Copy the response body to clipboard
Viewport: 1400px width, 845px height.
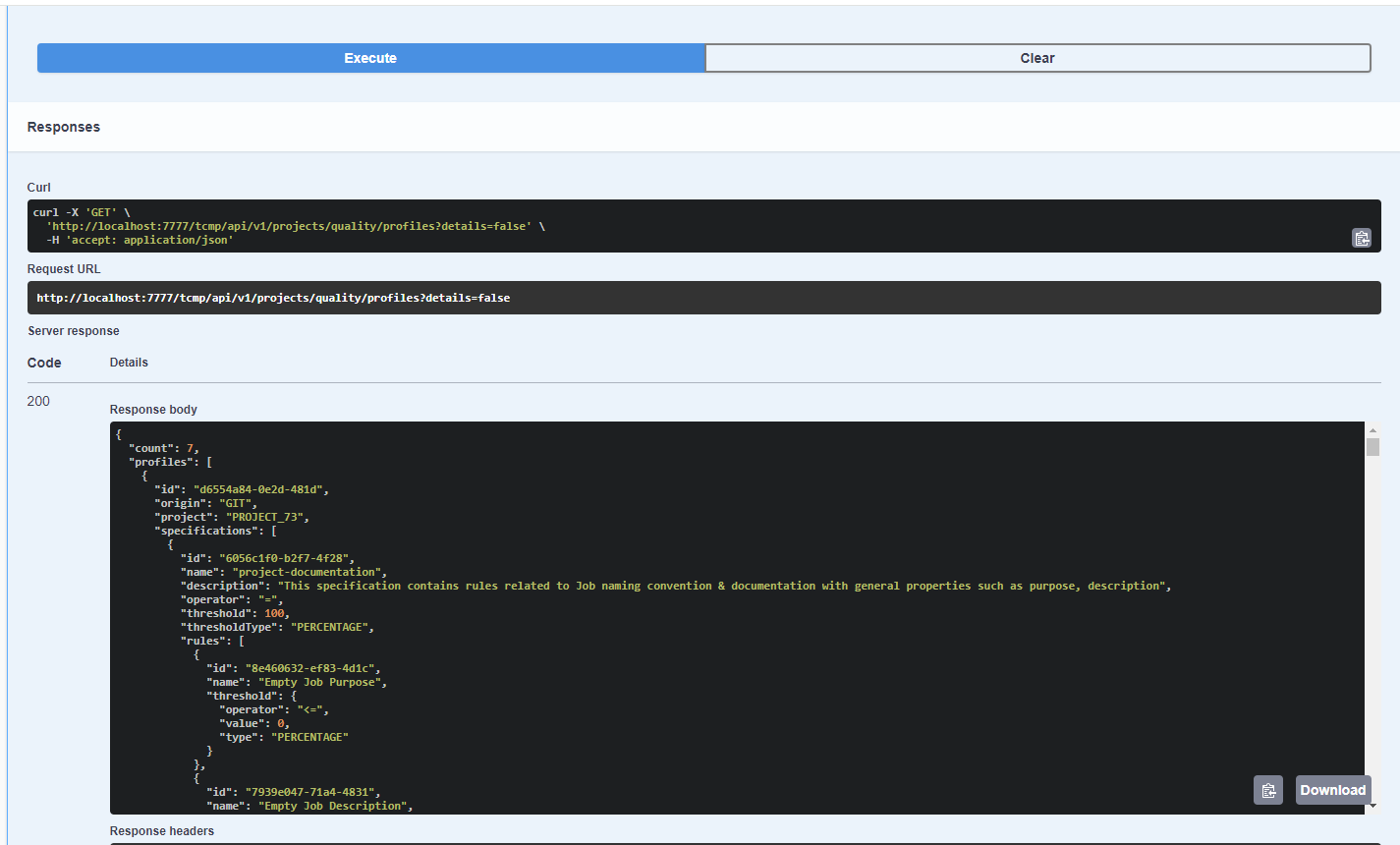tap(1267, 790)
